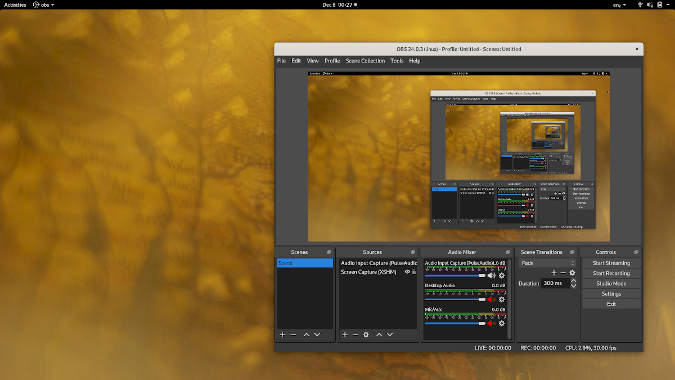This screenshot has height=380, width=675.
Task: Select Audio Input Capture (PulseAudio) source
Action: coord(378,263)
